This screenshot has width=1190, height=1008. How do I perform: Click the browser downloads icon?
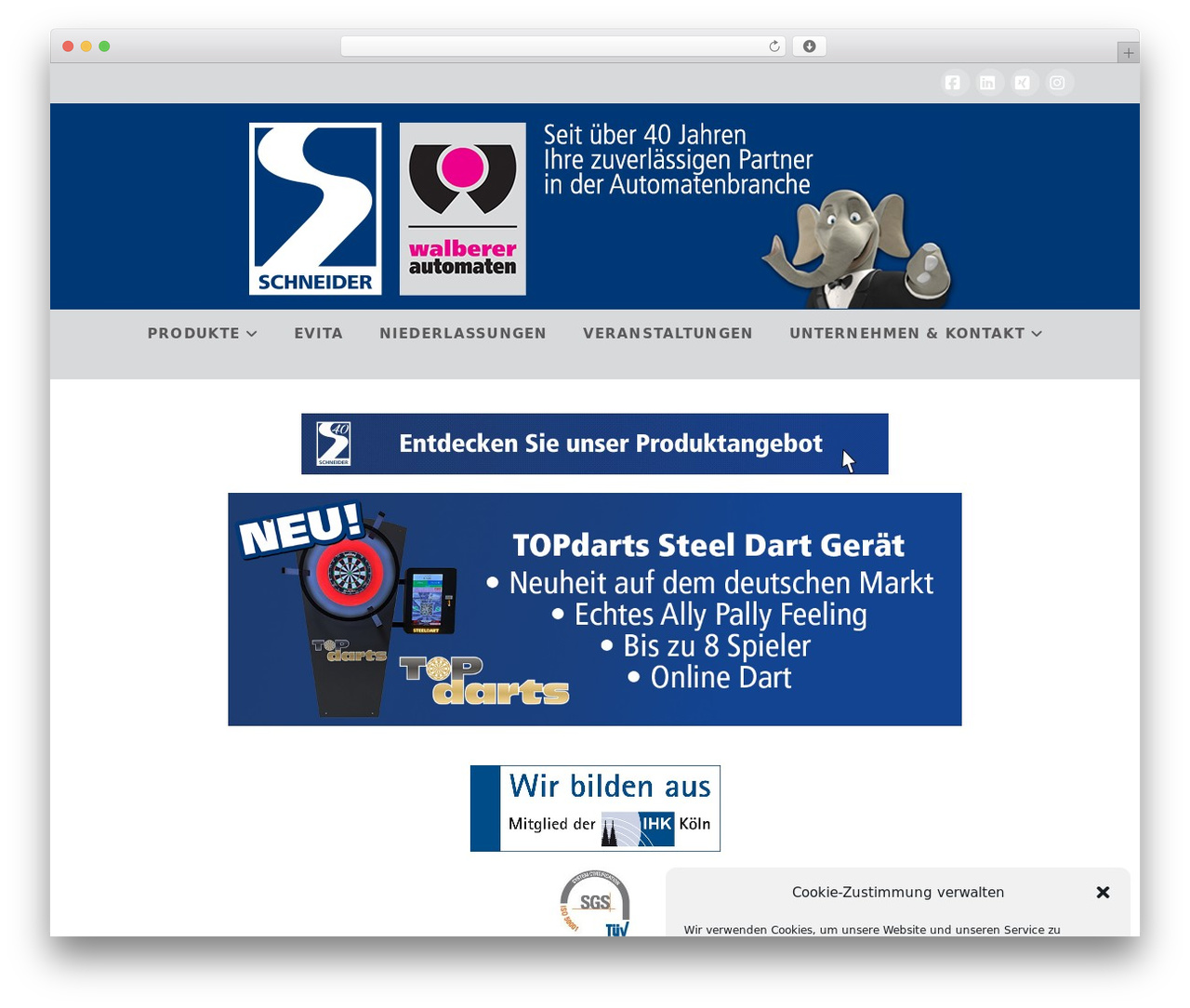coord(809,46)
